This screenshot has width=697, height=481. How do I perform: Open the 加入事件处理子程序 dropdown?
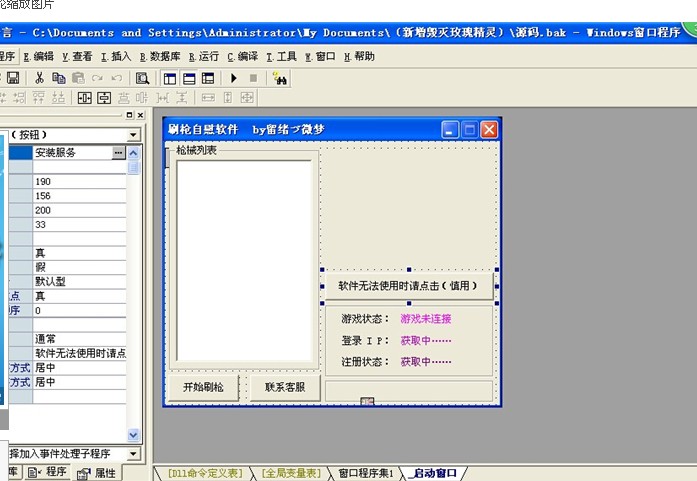click(133, 453)
